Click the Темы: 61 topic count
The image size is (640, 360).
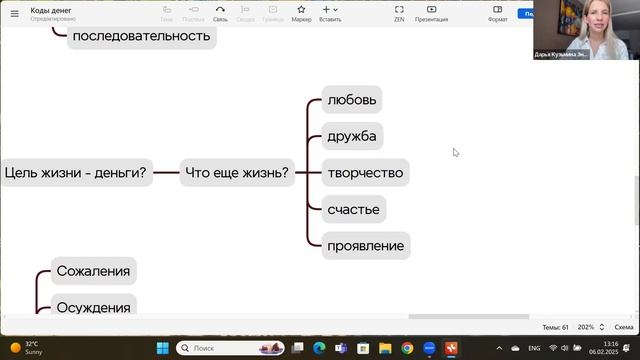[555, 327]
